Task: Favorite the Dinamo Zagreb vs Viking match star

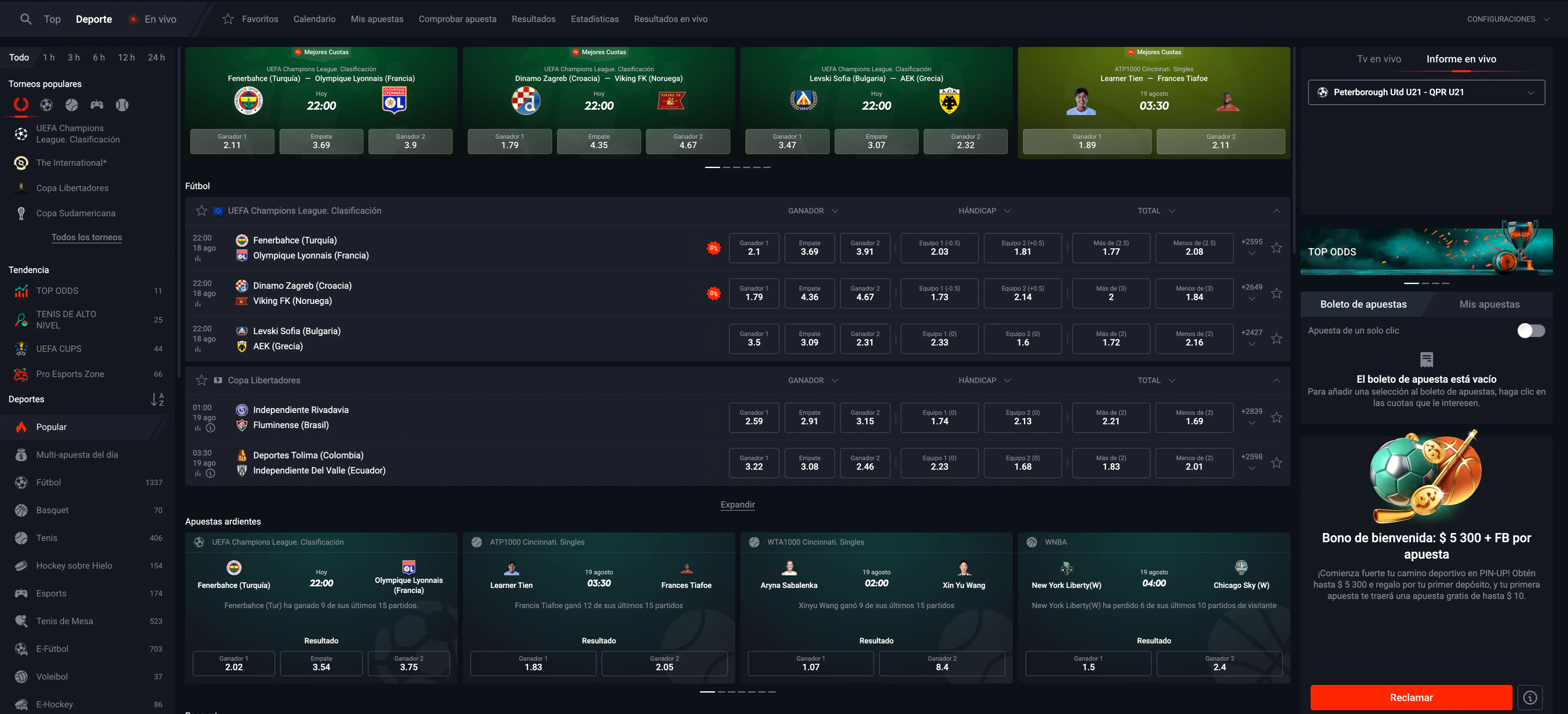Action: [x=1277, y=293]
